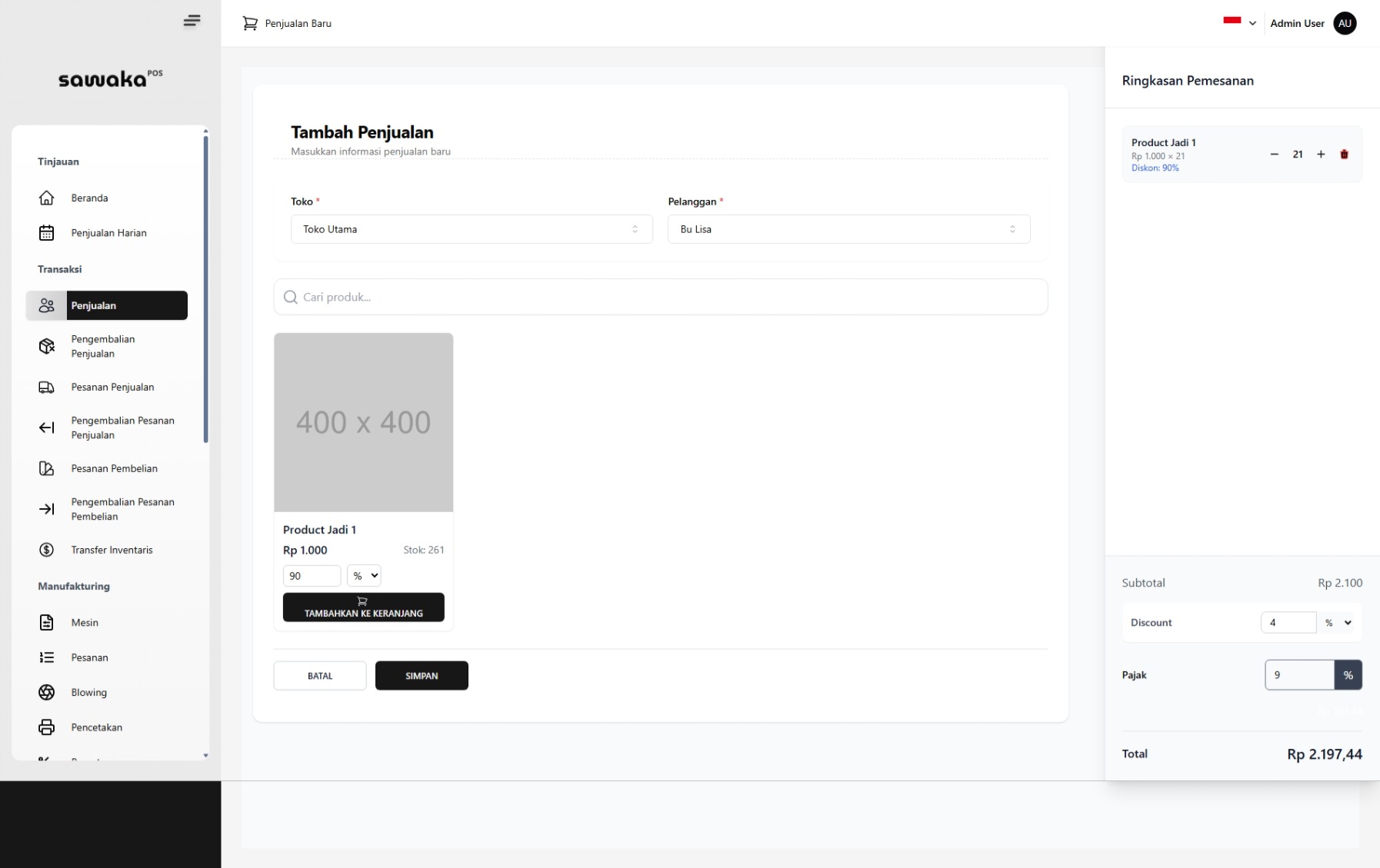Decrease quantity with the minus icon

pyautogui.click(x=1274, y=155)
